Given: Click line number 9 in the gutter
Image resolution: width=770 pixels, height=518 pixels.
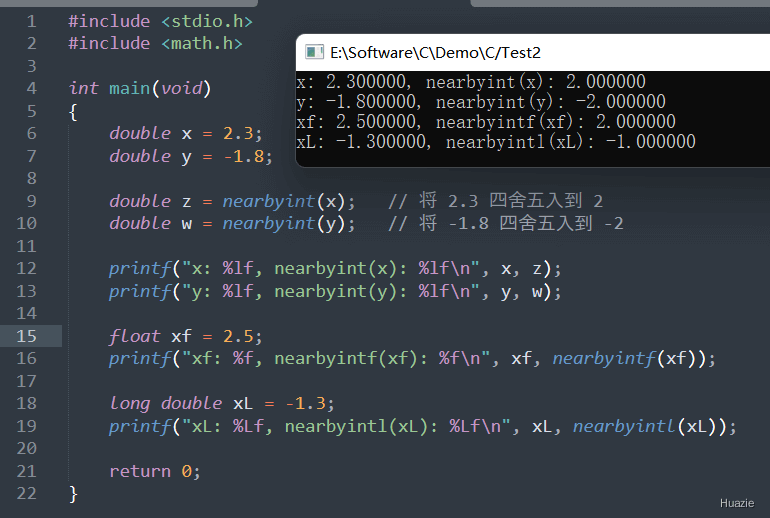Looking at the screenshot, I should (31, 201).
